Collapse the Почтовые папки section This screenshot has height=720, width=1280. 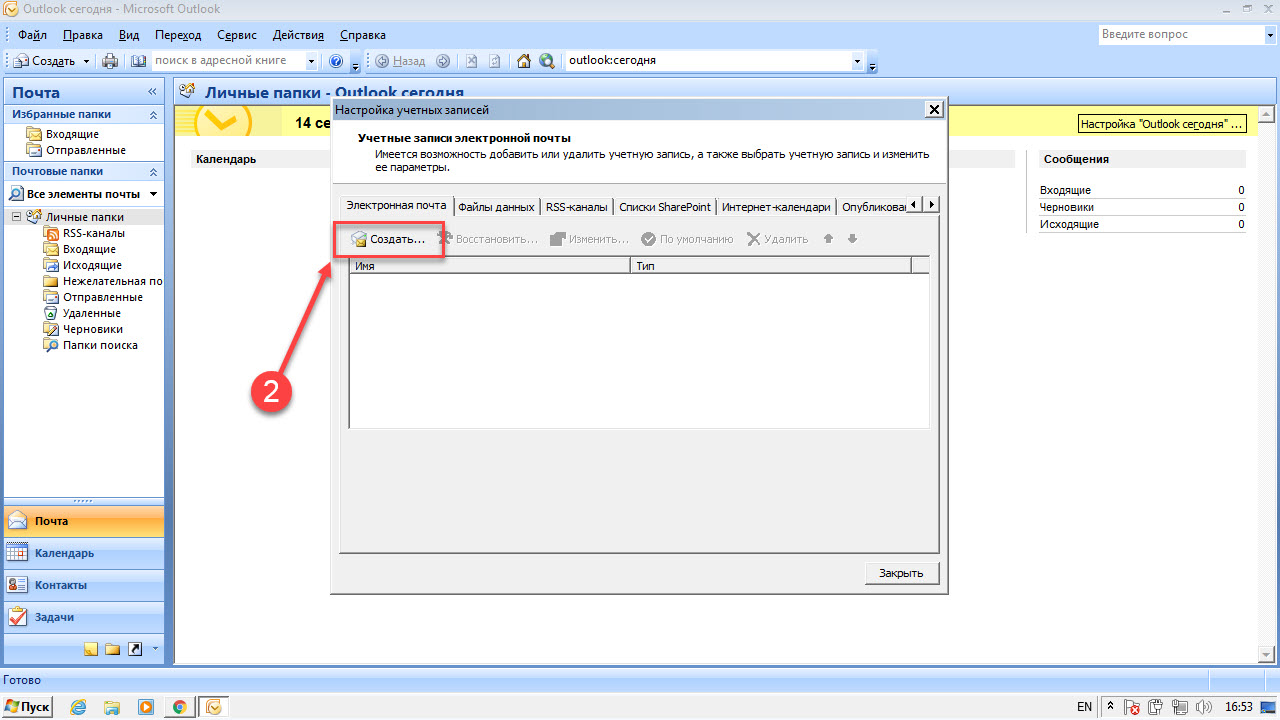[x=153, y=172]
